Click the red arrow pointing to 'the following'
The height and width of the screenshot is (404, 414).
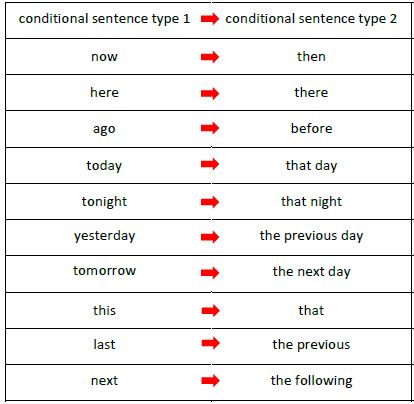pyautogui.click(x=211, y=380)
